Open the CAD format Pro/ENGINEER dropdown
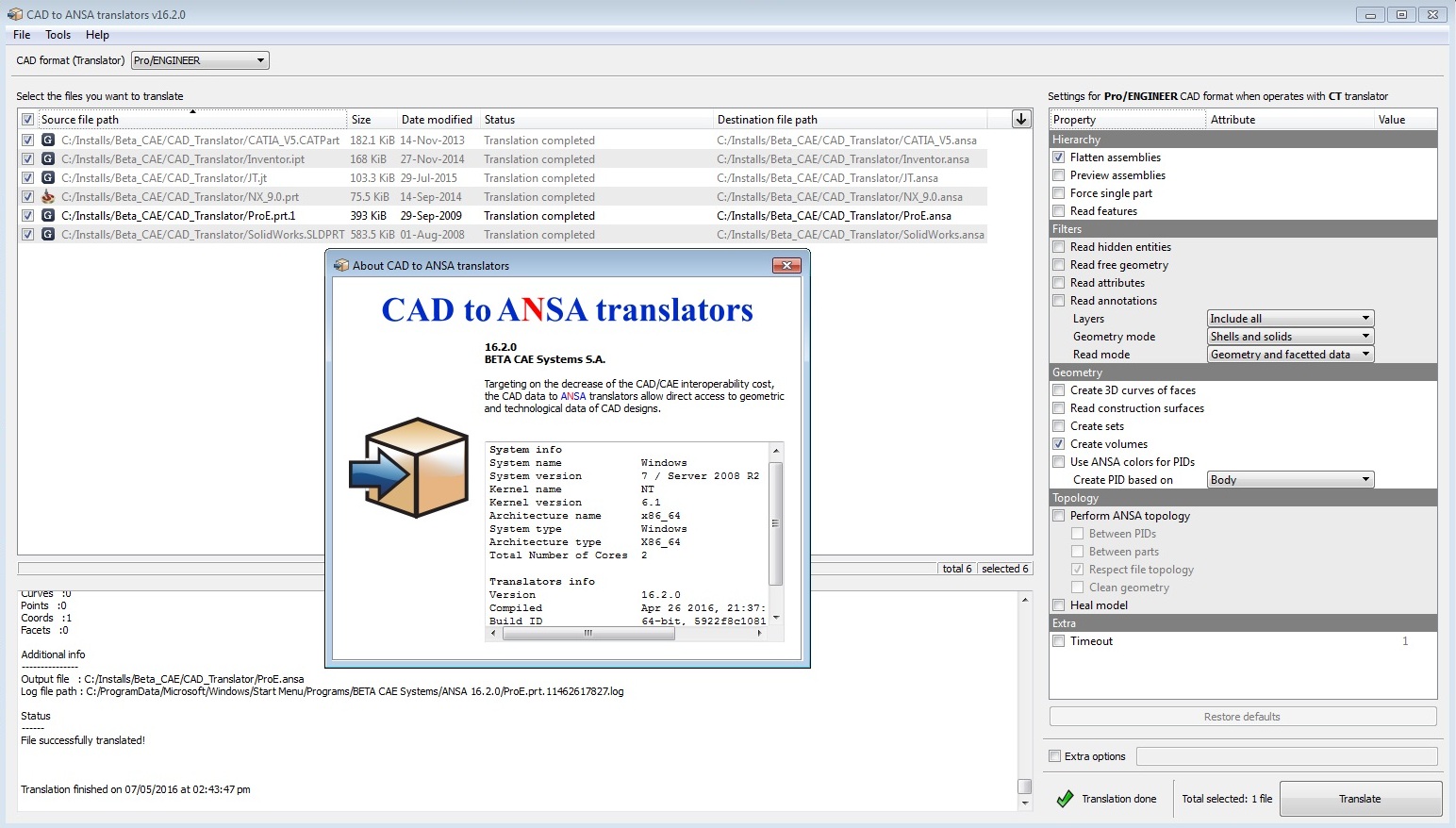This screenshot has height=828, width=1456. click(x=200, y=60)
